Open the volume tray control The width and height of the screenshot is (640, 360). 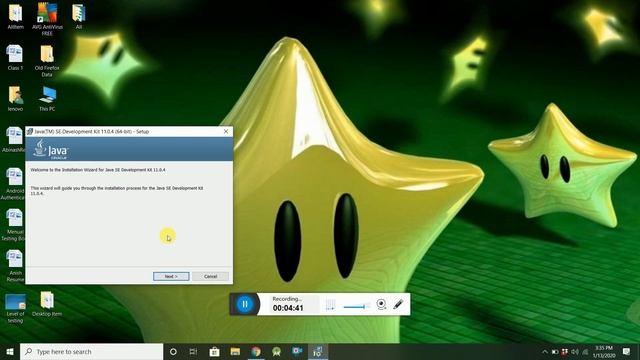(575, 351)
